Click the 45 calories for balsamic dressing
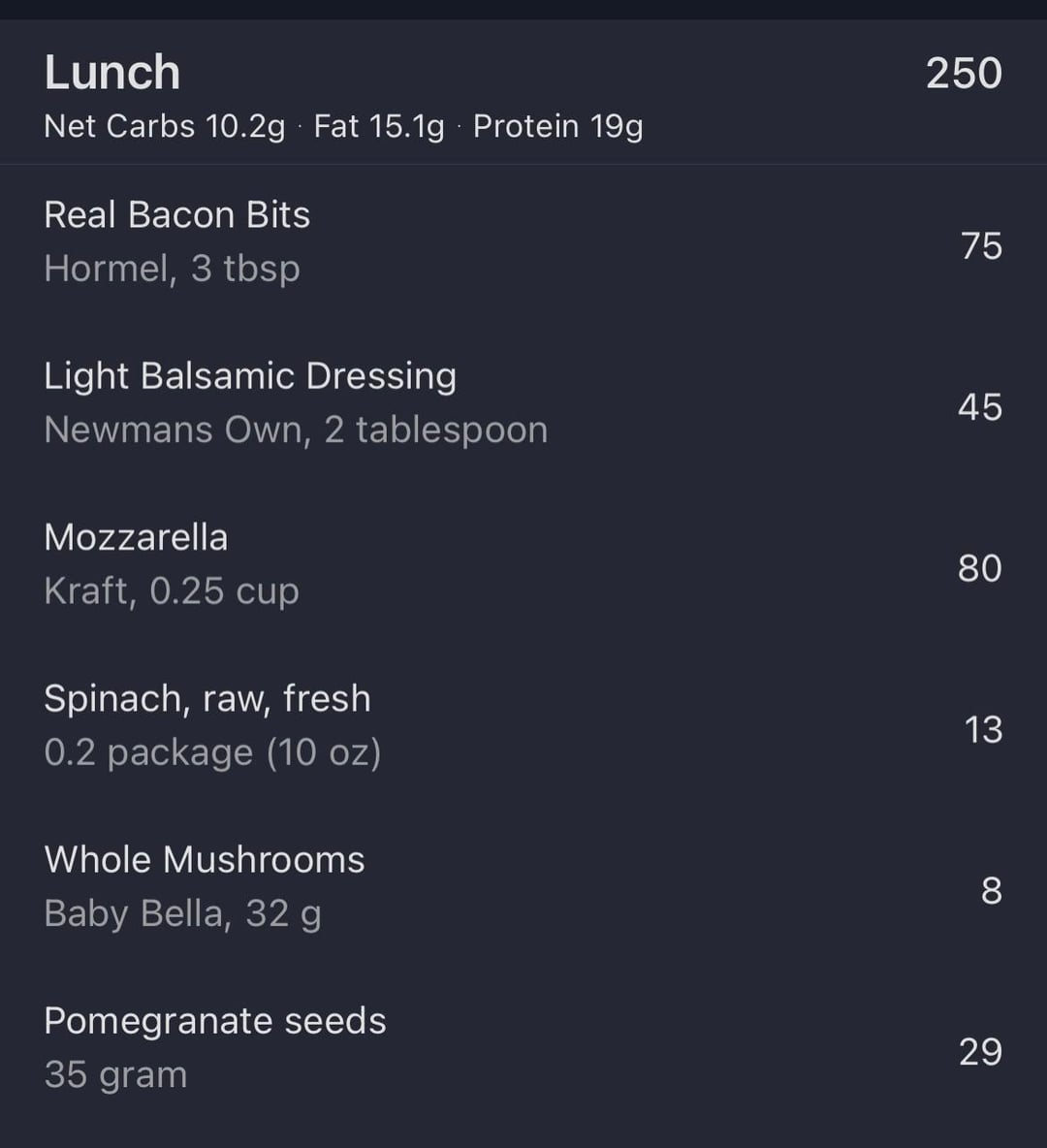This screenshot has height=1148, width=1047. [979, 407]
